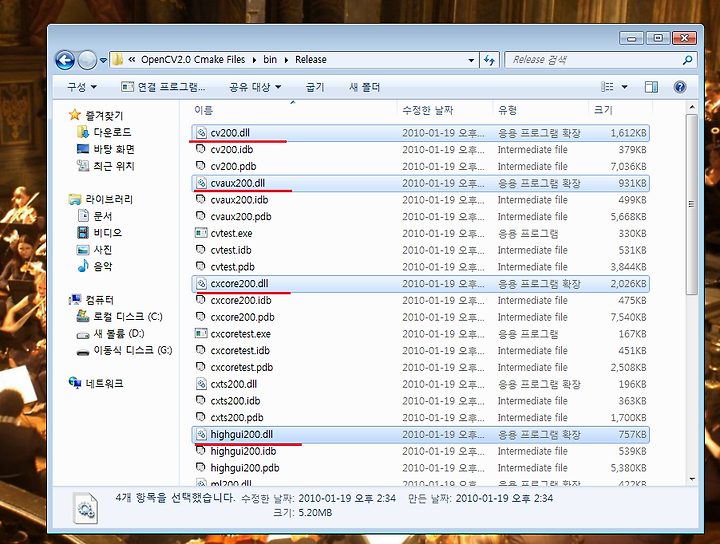The height and width of the screenshot is (544, 720).
Task: Click the change view icon
Action: pyautogui.click(x=607, y=87)
